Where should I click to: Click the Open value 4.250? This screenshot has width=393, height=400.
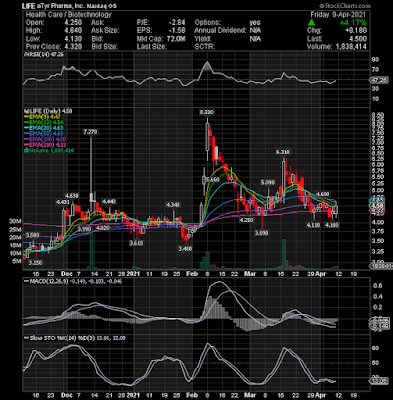73,23
